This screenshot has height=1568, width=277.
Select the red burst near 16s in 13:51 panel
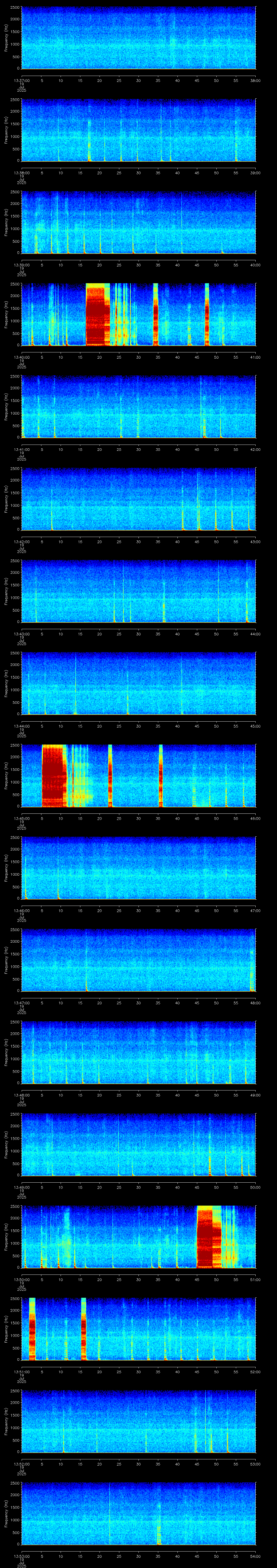coord(83,1329)
